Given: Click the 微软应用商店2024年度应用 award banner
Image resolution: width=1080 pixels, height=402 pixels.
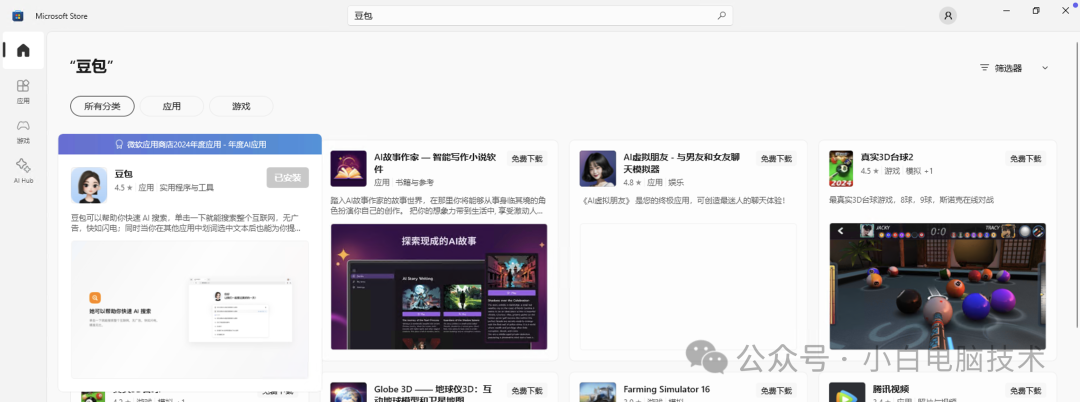Looking at the screenshot, I should 190,145.
